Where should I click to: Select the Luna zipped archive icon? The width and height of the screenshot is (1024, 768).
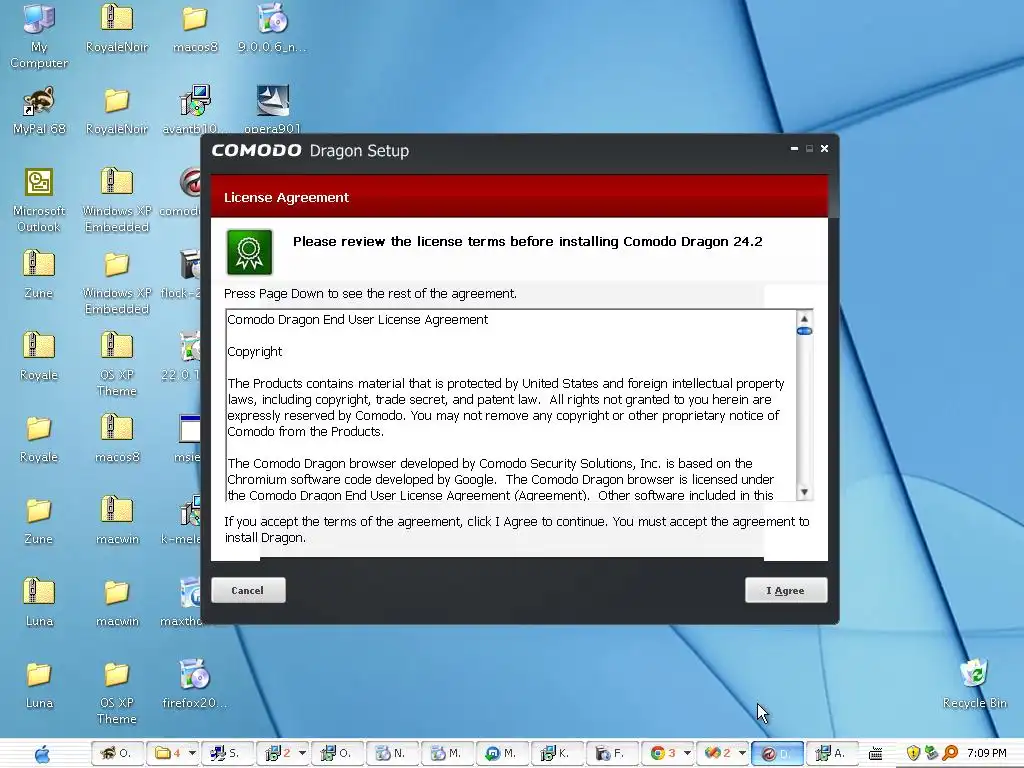(39, 602)
